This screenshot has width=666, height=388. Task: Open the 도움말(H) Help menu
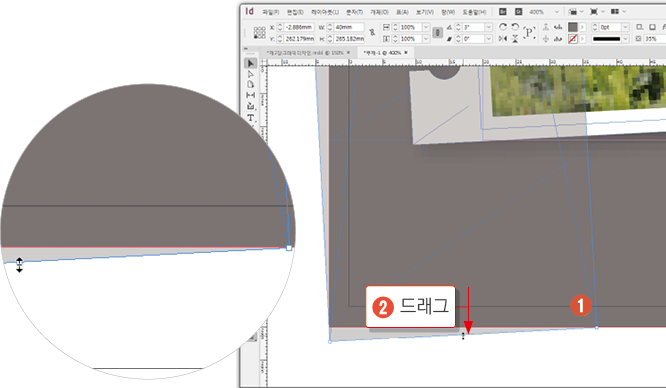474,12
